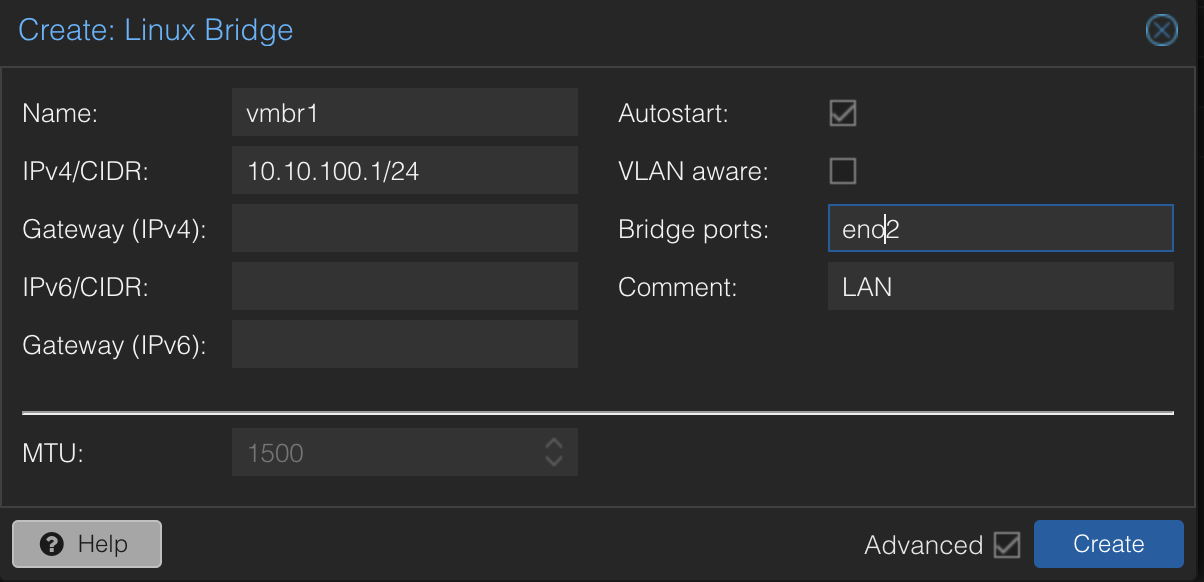Focus the Name field containing vmbr1
Viewport: 1204px width, 582px height.
pos(405,112)
